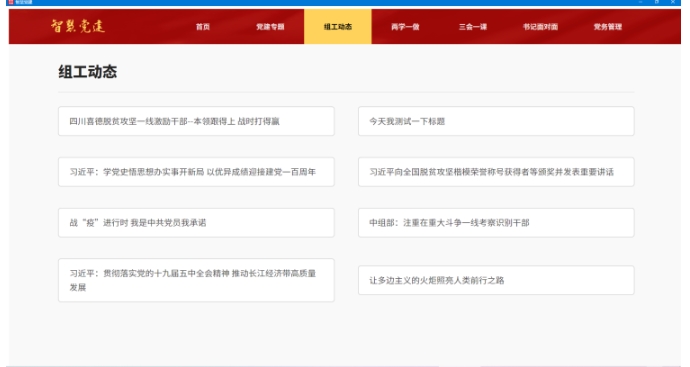Navigate to 书记面对面 section
Screen dimensions: 690x367
click(x=540, y=27)
